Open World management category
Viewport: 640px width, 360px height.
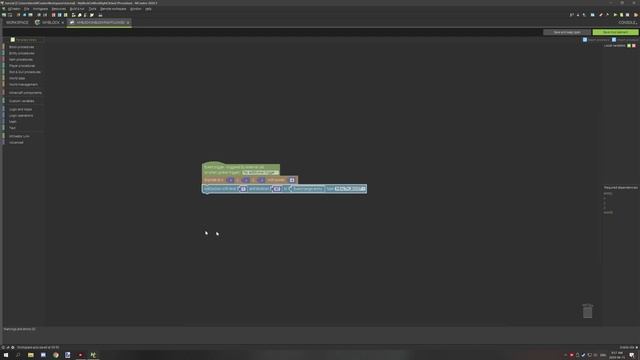coord(23,84)
